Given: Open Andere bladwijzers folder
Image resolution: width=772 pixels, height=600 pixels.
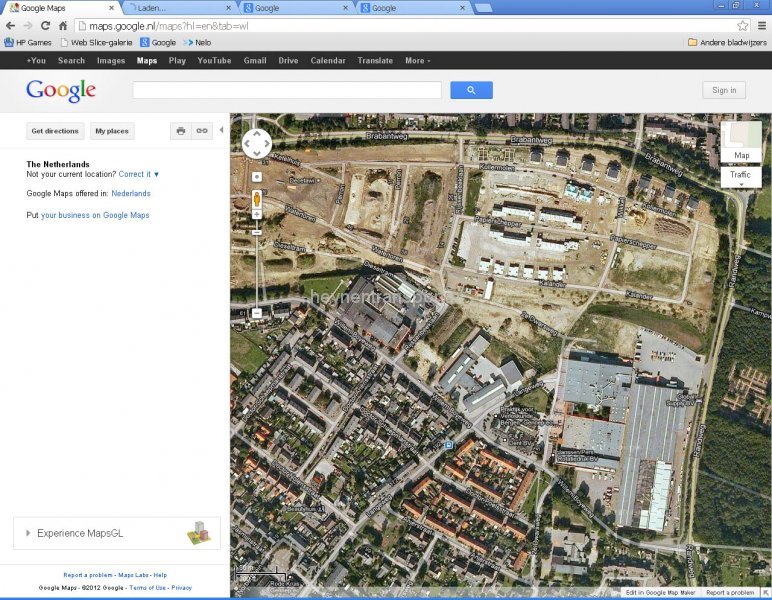Looking at the screenshot, I should pos(727,42).
